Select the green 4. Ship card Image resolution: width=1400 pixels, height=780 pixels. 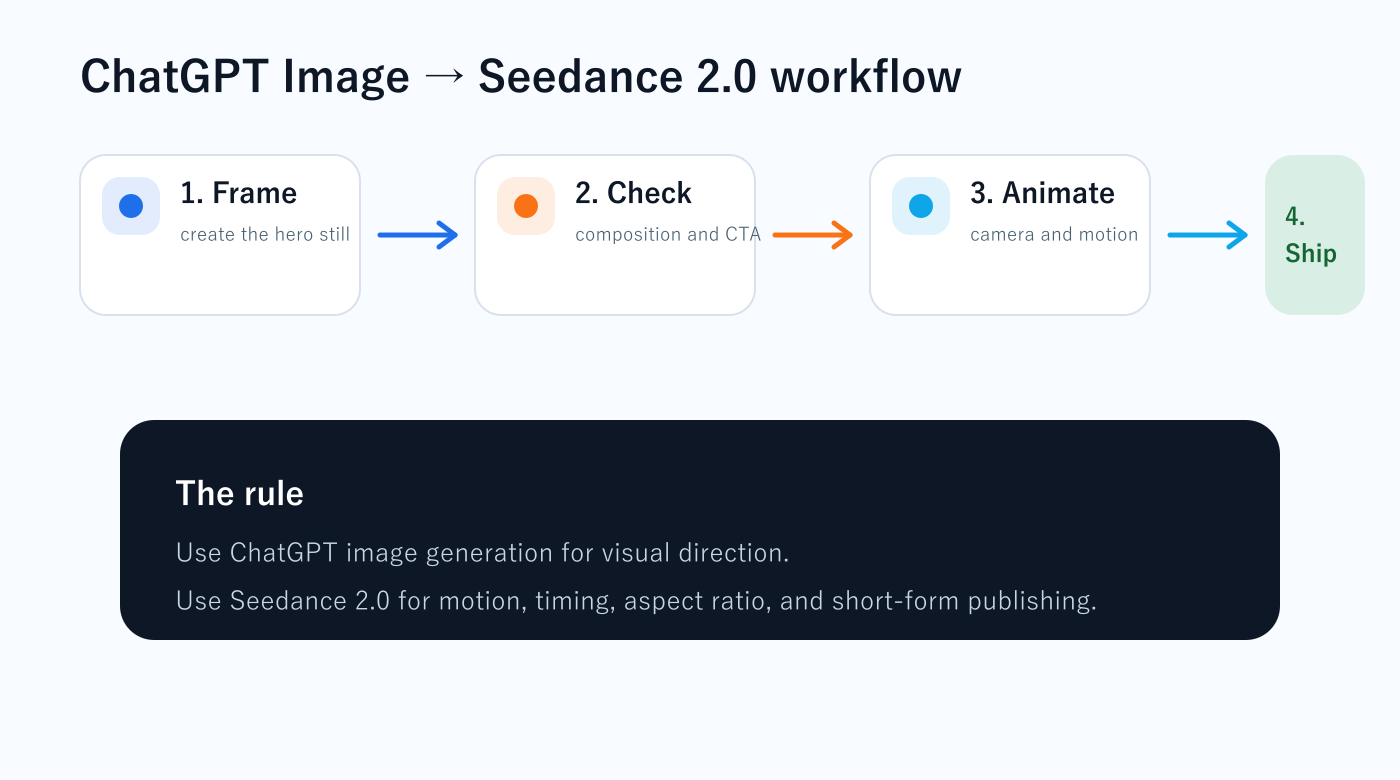coord(1315,235)
